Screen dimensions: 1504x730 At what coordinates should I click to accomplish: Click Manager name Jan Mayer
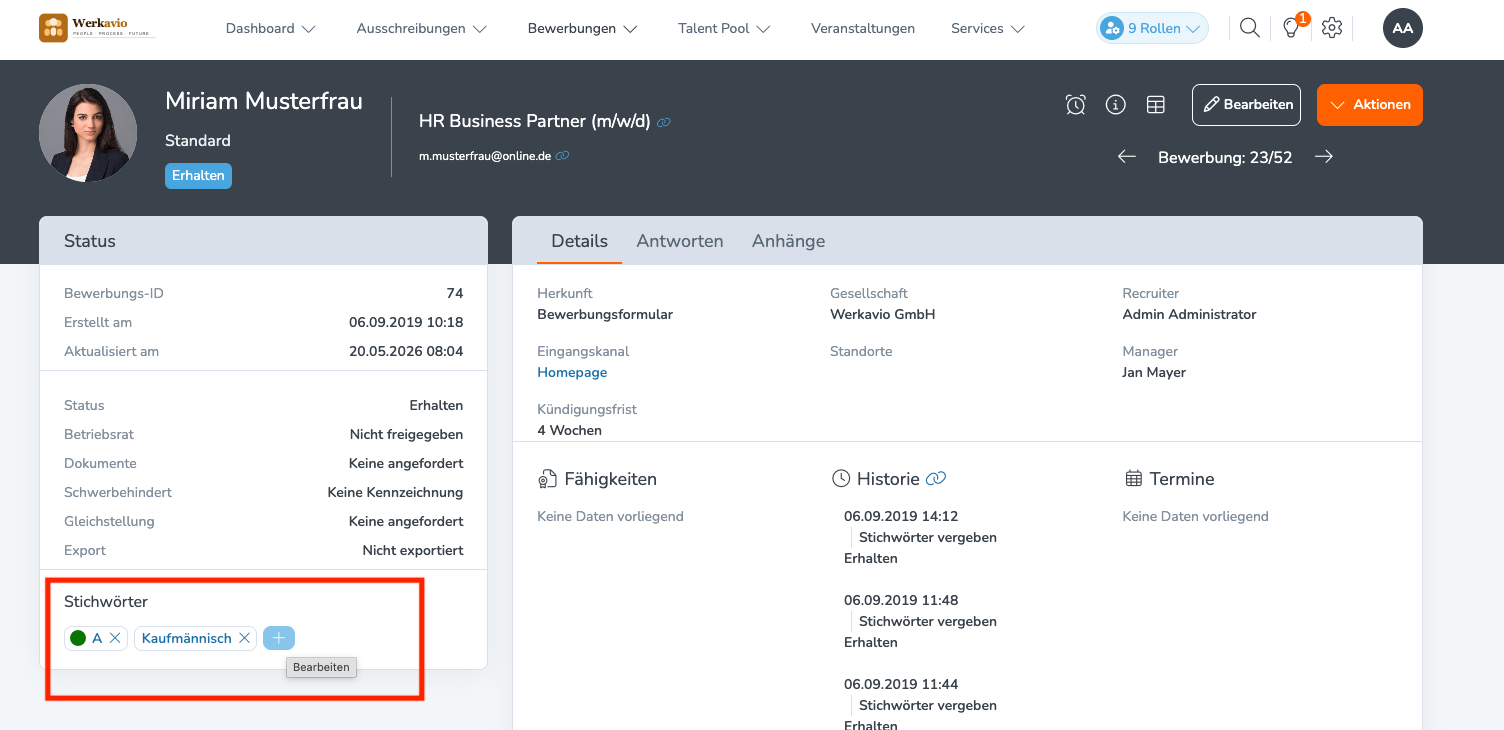(x=1154, y=372)
